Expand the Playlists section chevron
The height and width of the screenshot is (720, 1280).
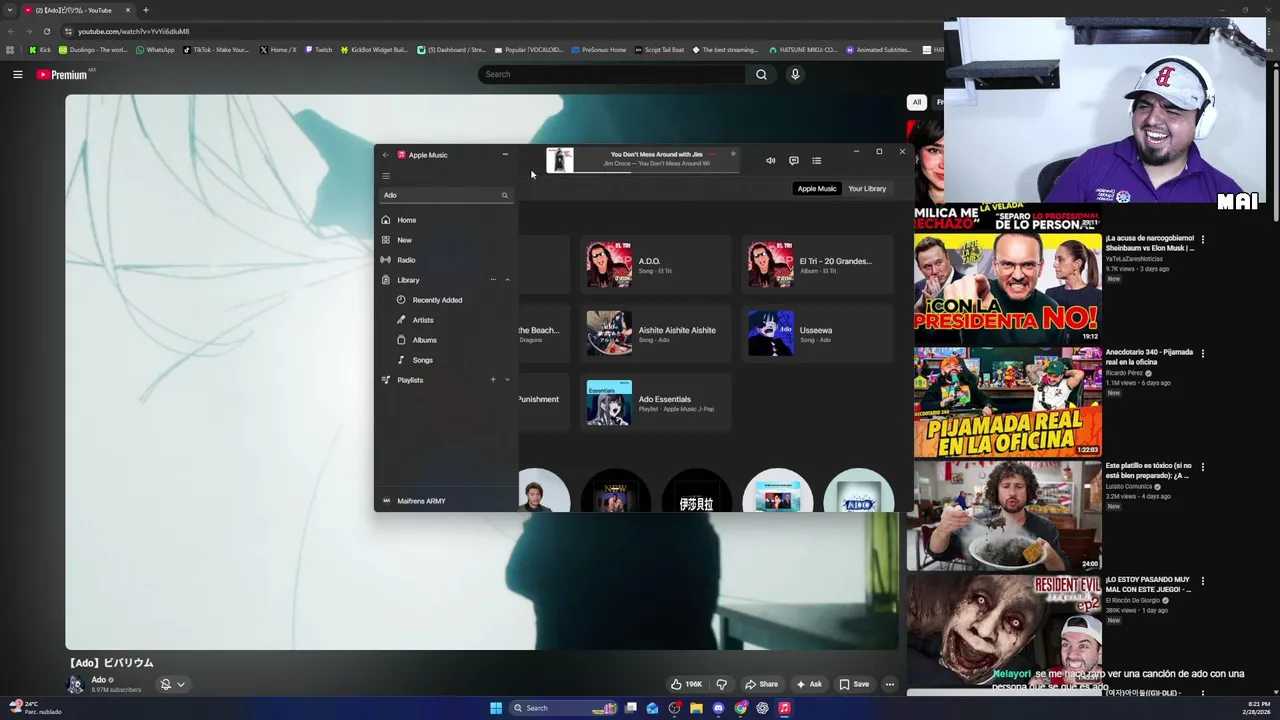pyautogui.click(x=507, y=380)
